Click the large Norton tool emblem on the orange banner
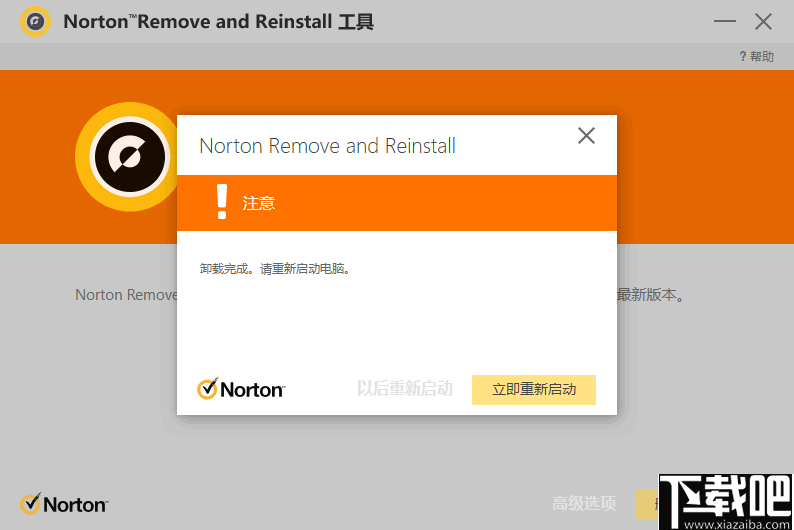 130,157
